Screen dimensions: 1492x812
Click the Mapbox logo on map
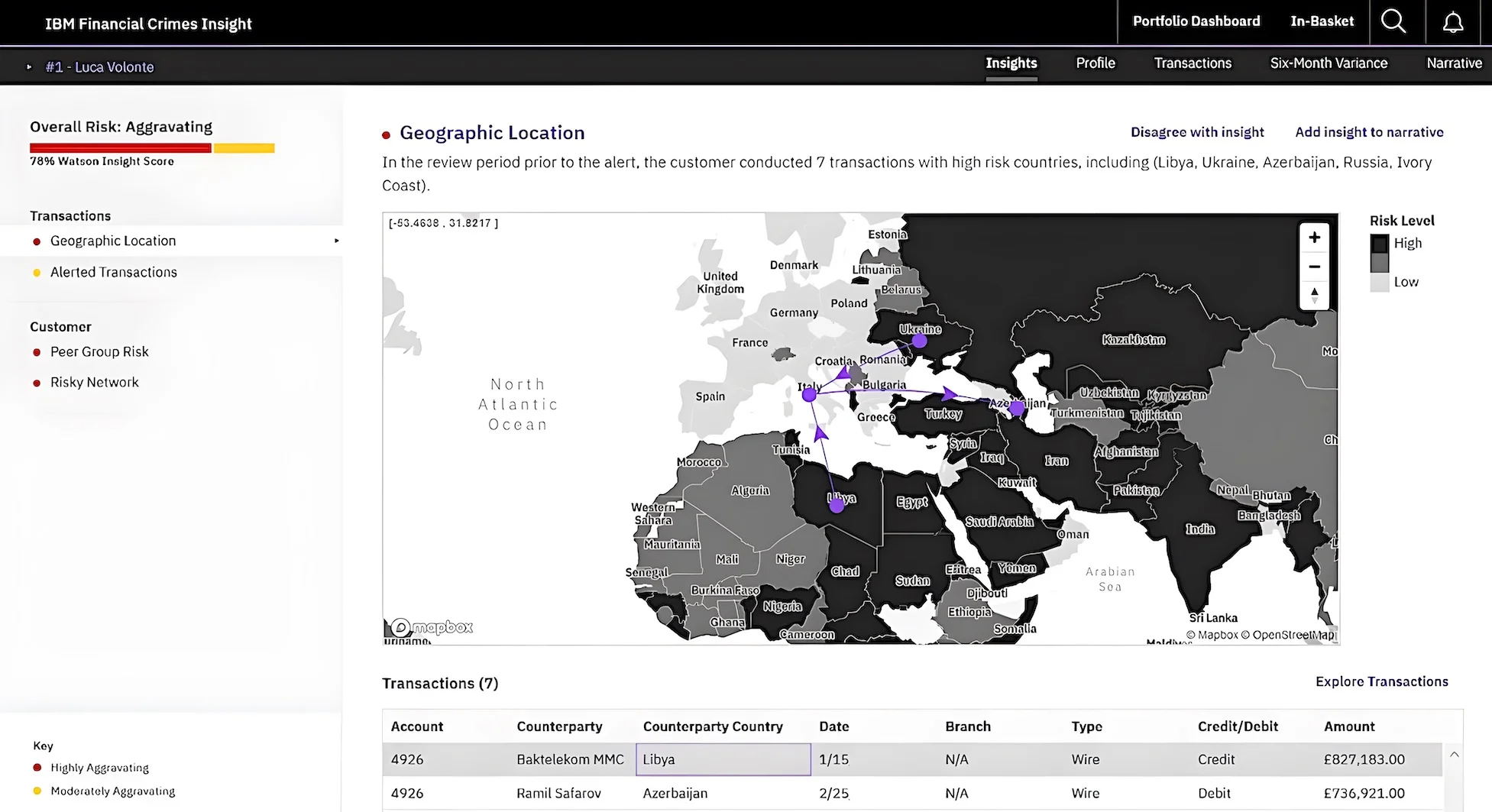coord(432,627)
